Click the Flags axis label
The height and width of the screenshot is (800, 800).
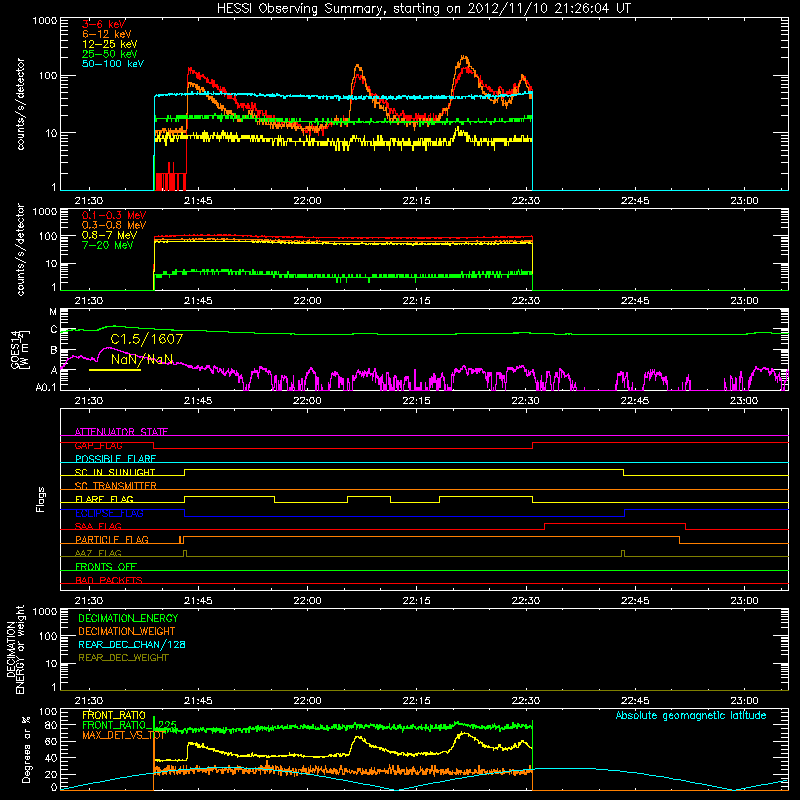41,499
